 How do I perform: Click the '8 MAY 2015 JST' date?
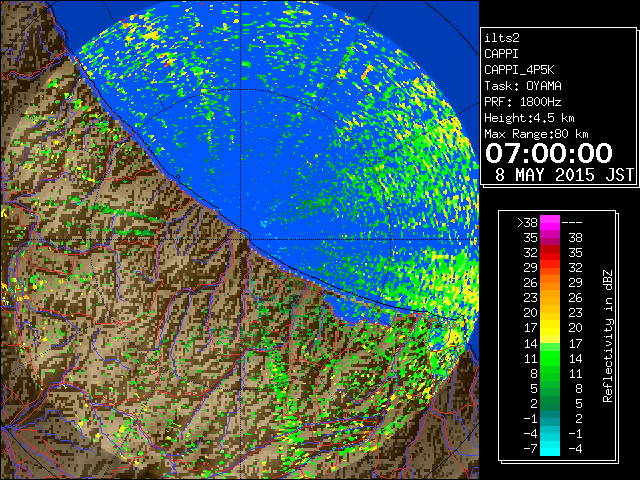coord(564,175)
